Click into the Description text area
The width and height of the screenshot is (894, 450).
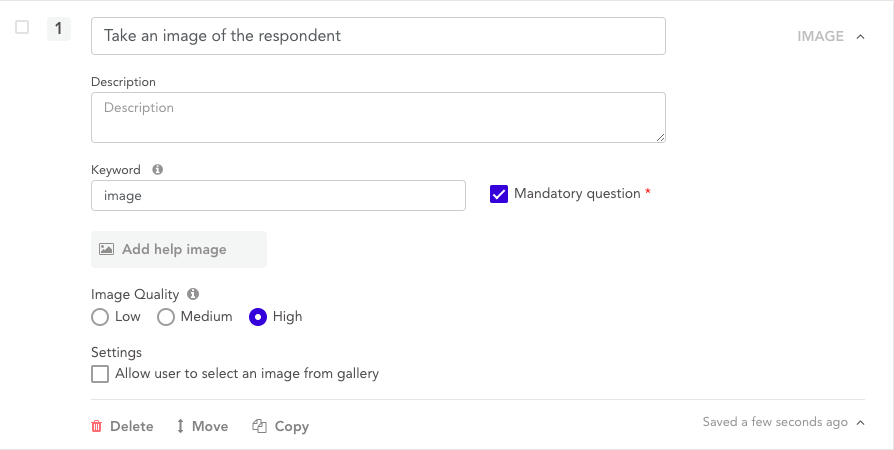[378, 117]
